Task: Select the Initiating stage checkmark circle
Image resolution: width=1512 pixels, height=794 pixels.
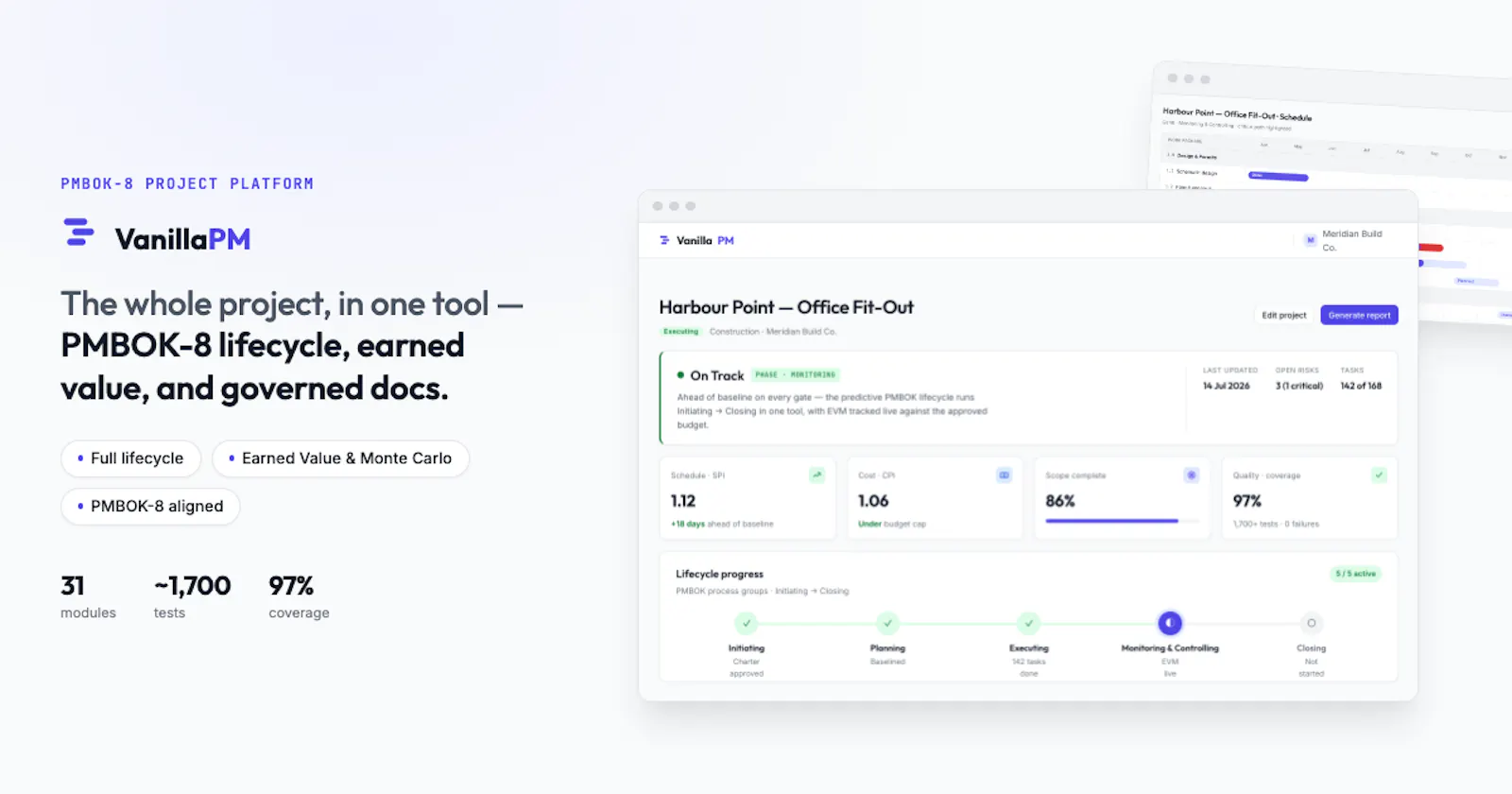Action: [x=747, y=623]
